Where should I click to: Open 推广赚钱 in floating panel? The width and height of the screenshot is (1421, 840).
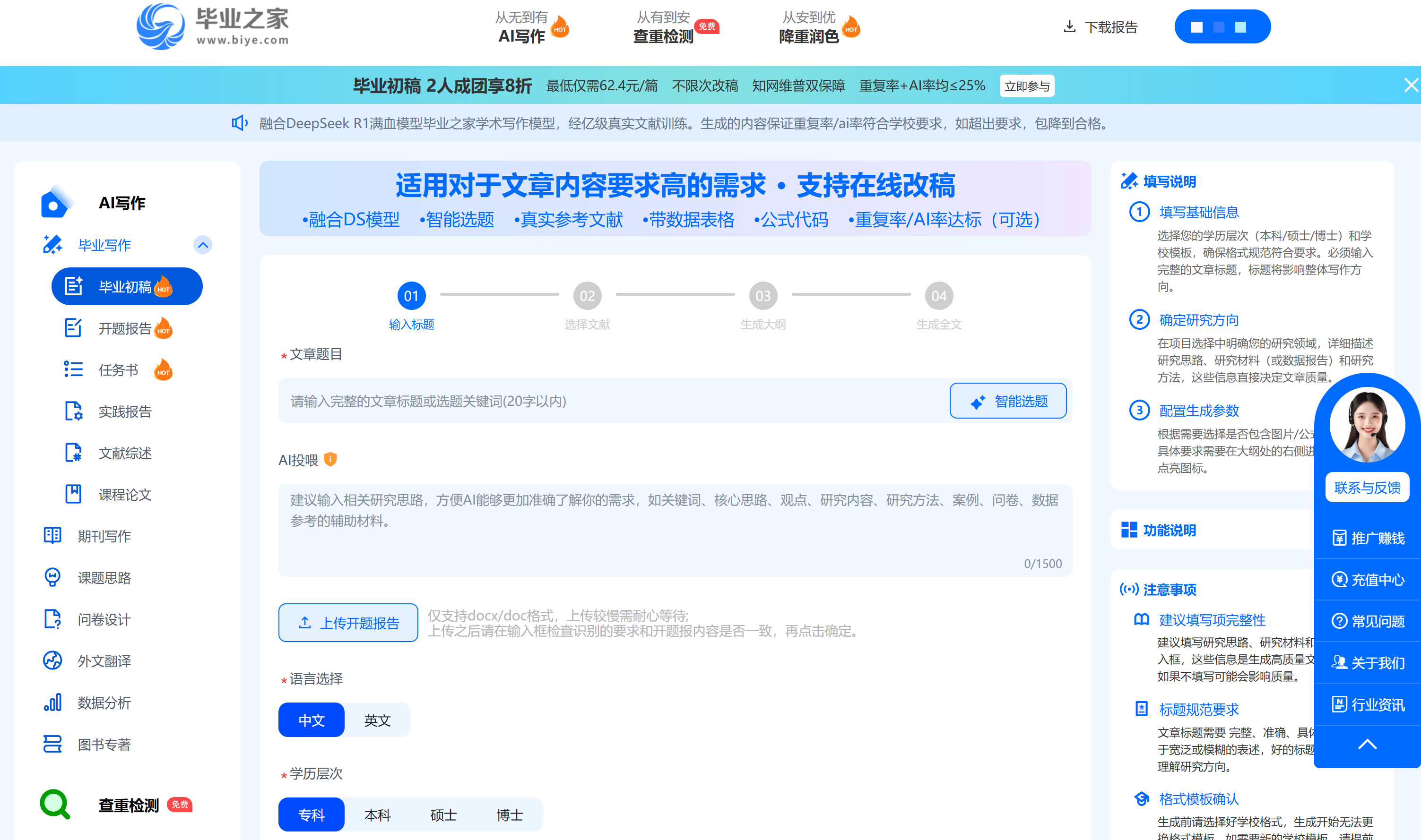point(1367,538)
